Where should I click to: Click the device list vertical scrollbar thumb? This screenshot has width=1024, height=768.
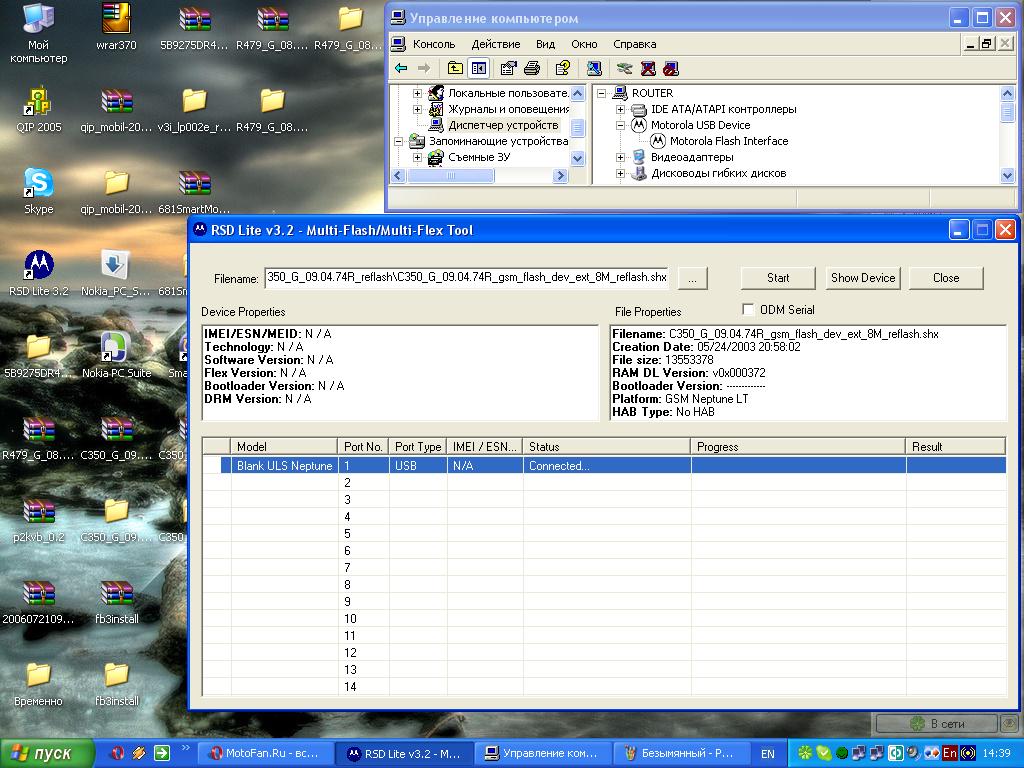[x=1008, y=112]
